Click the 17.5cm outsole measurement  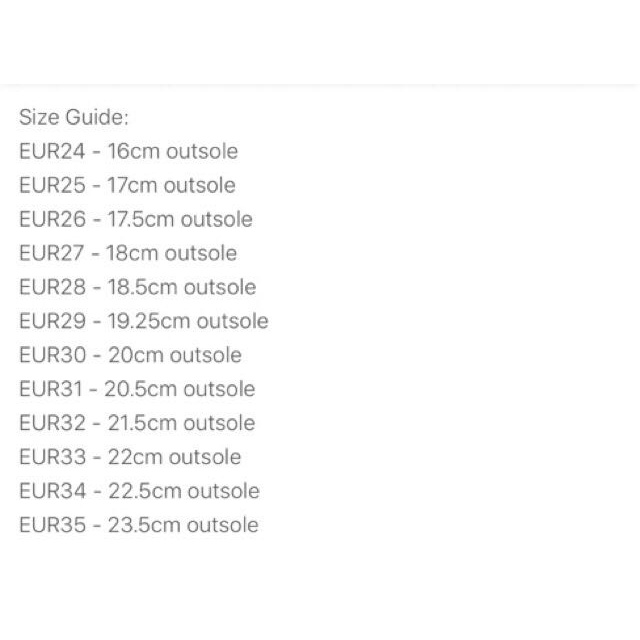pos(180,220)
